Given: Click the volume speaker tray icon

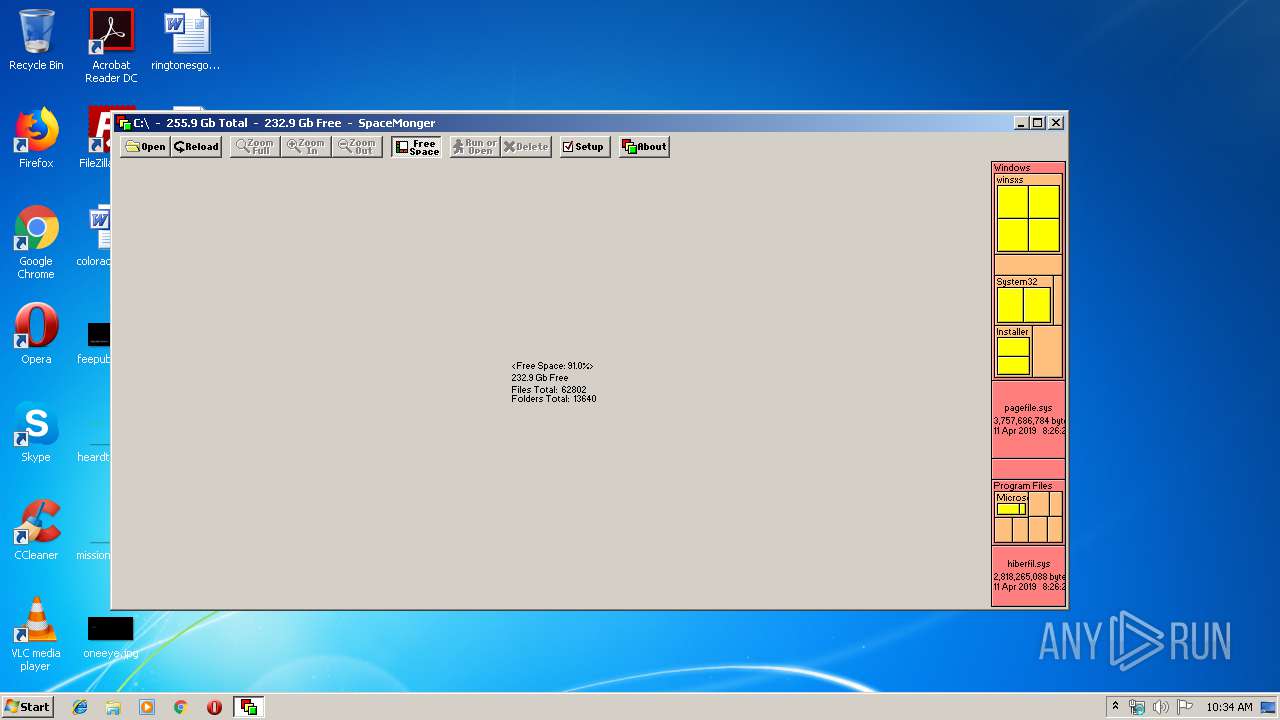Looking at the screenshot, I should click(x=1161, y=707).
